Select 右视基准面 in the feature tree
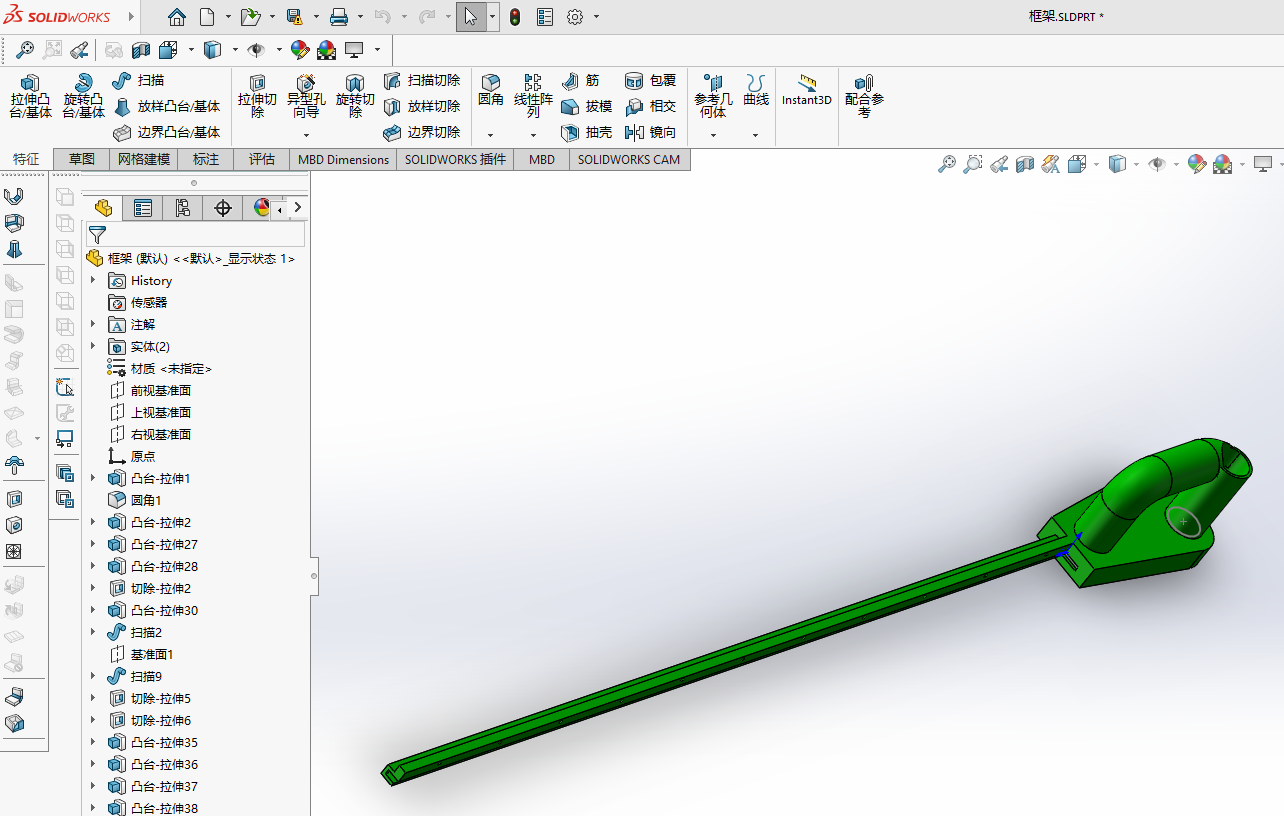The width and height of the screenshot is (1284, 816). click(161, 435)
